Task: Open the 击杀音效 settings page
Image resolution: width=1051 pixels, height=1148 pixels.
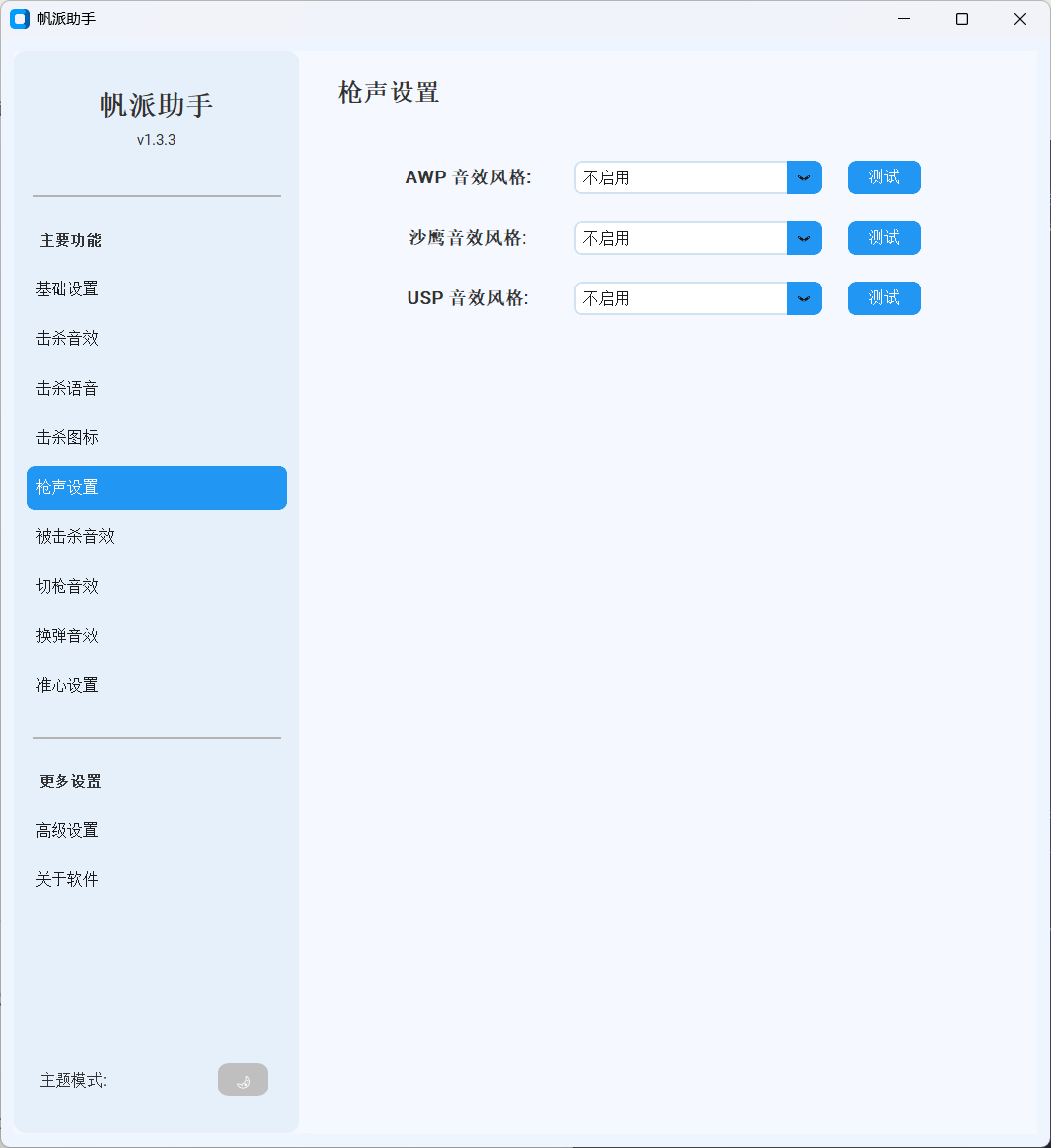Action: tap(66, 338)
